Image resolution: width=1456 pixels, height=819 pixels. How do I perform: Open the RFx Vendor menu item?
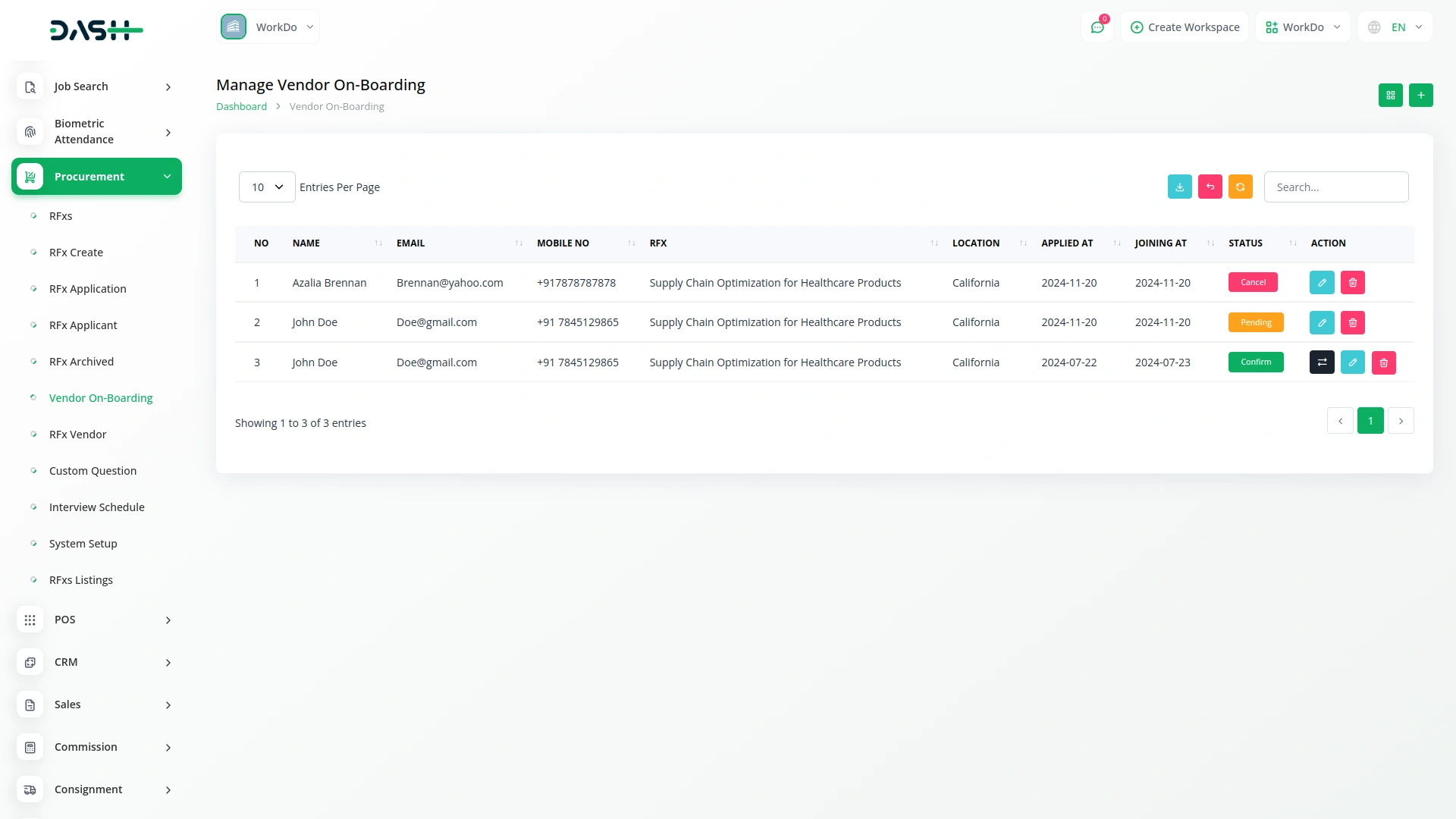[x=77, y=435]
